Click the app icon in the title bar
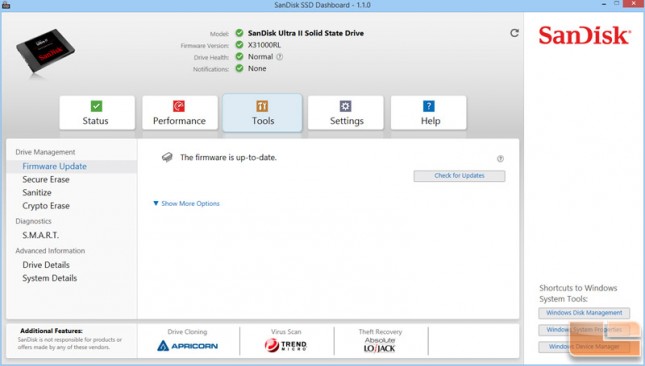 coord(6,5)
